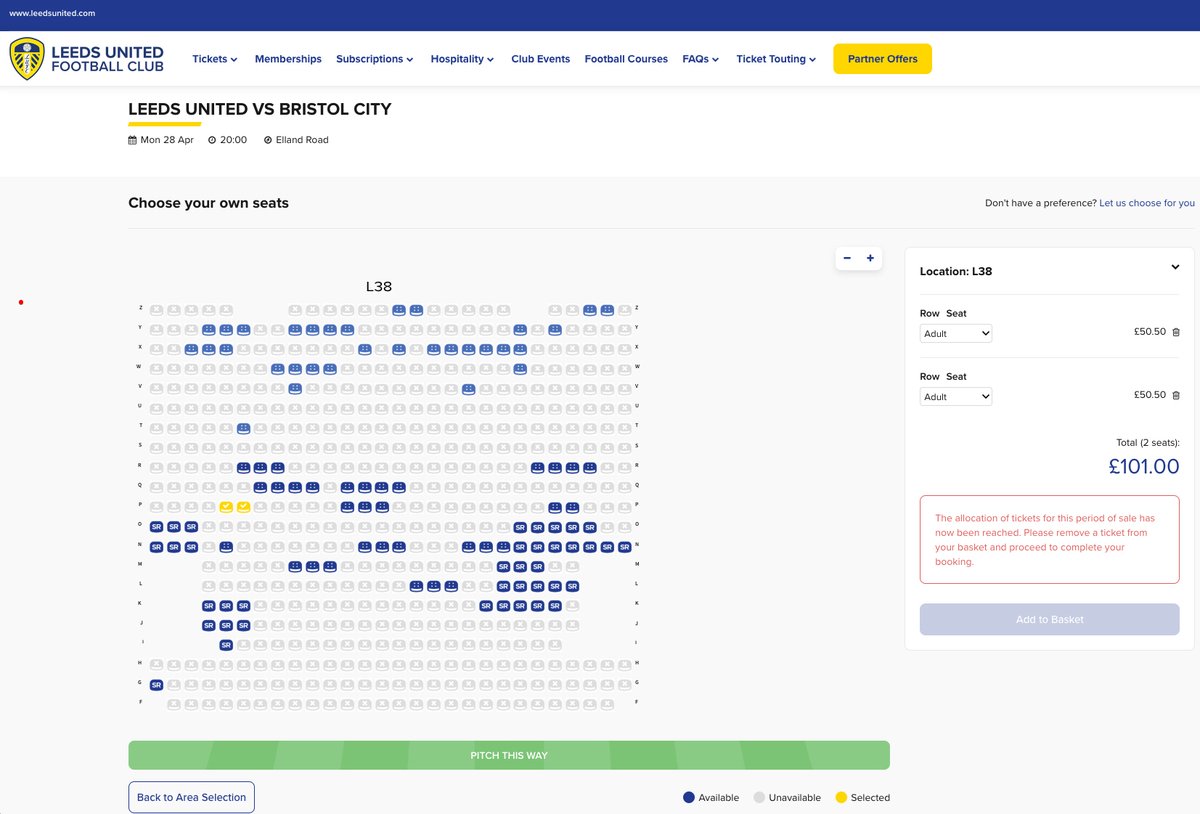Select the leftmost SR seat in row J

(208, 625)
